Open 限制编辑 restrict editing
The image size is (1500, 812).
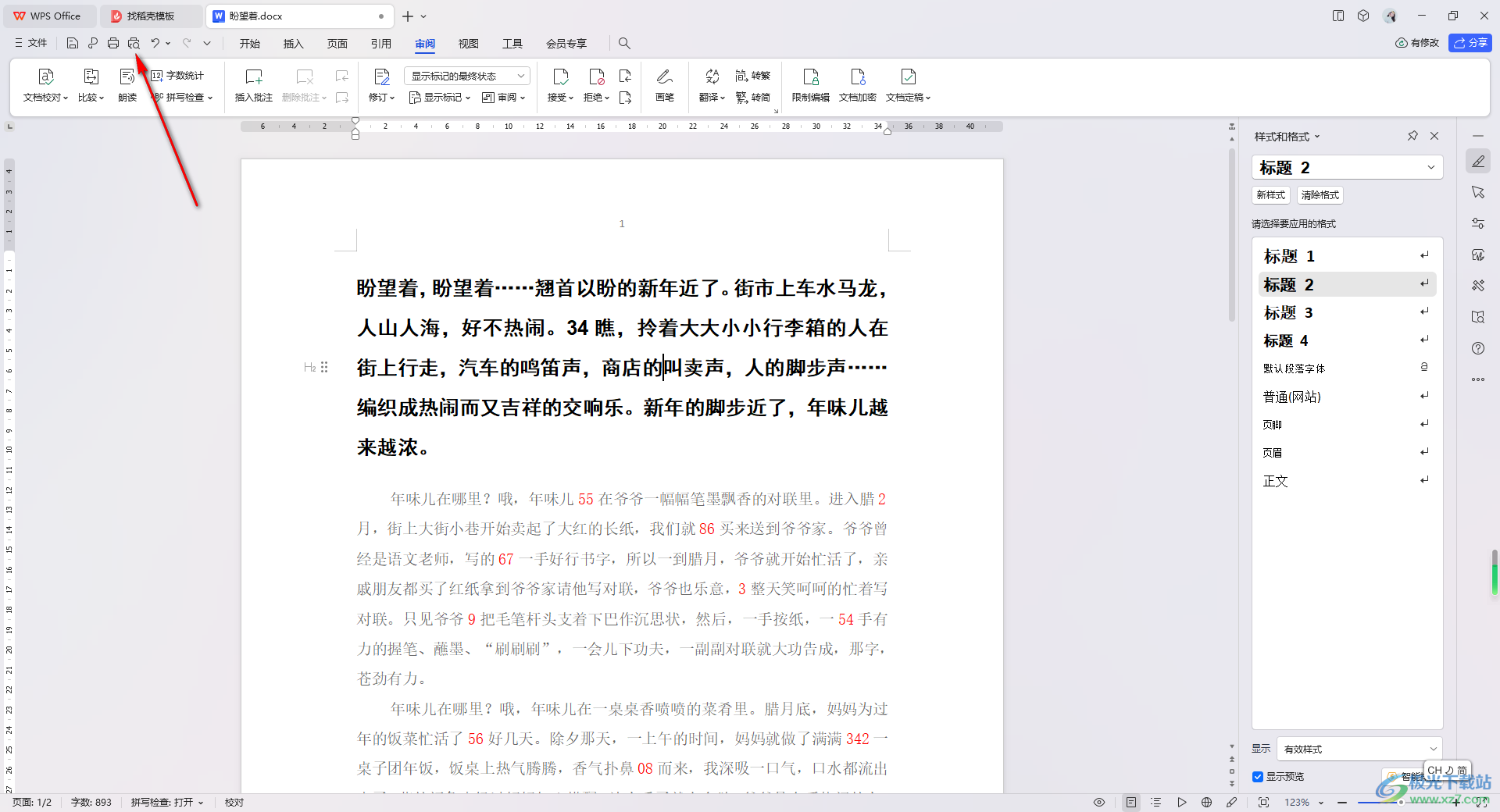(811, 85)
